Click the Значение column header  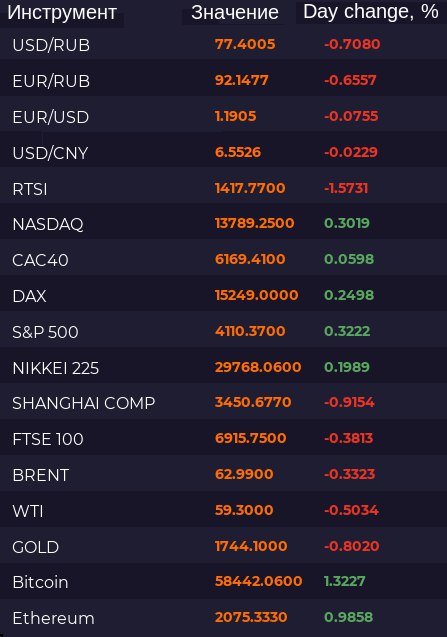point(235,13)
